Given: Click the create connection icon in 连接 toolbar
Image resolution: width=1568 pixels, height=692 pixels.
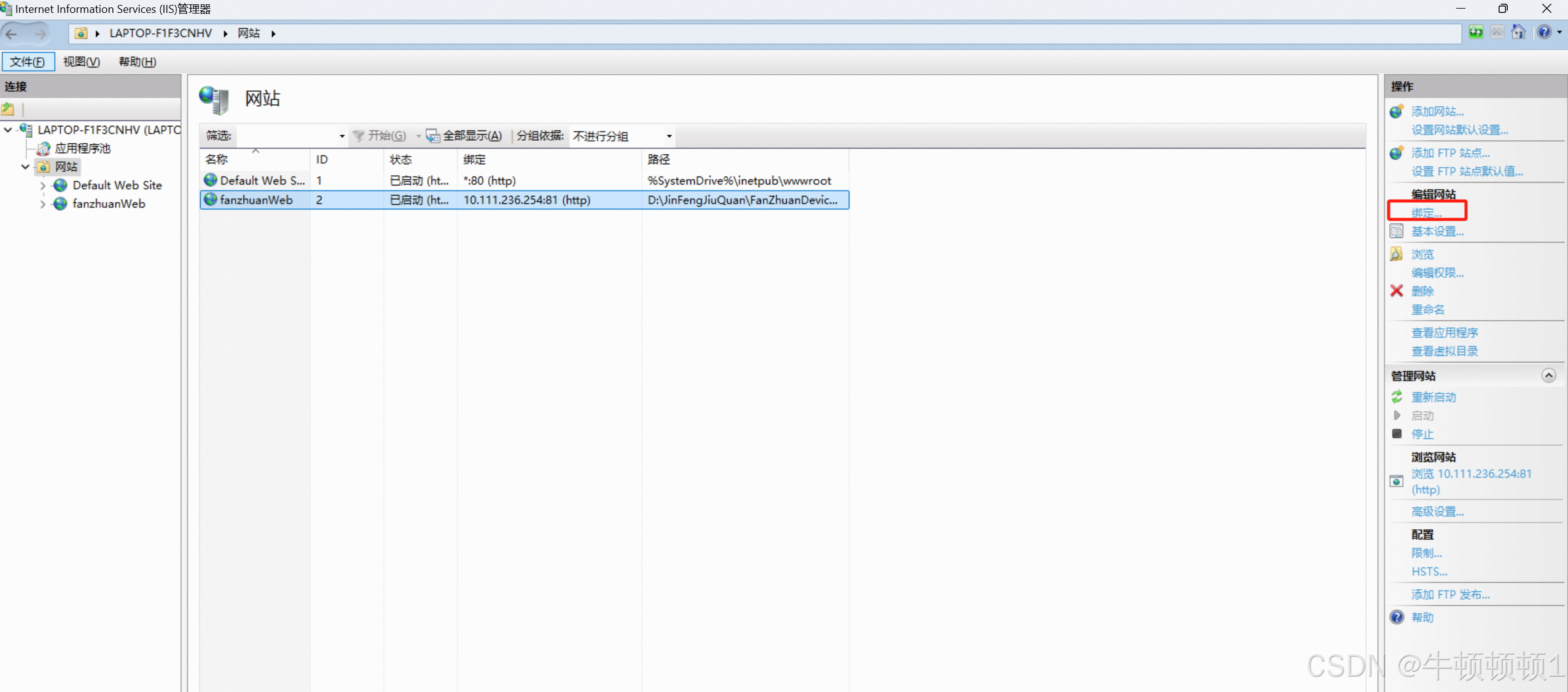Looking at the screenshot, I should pos(8,109).
